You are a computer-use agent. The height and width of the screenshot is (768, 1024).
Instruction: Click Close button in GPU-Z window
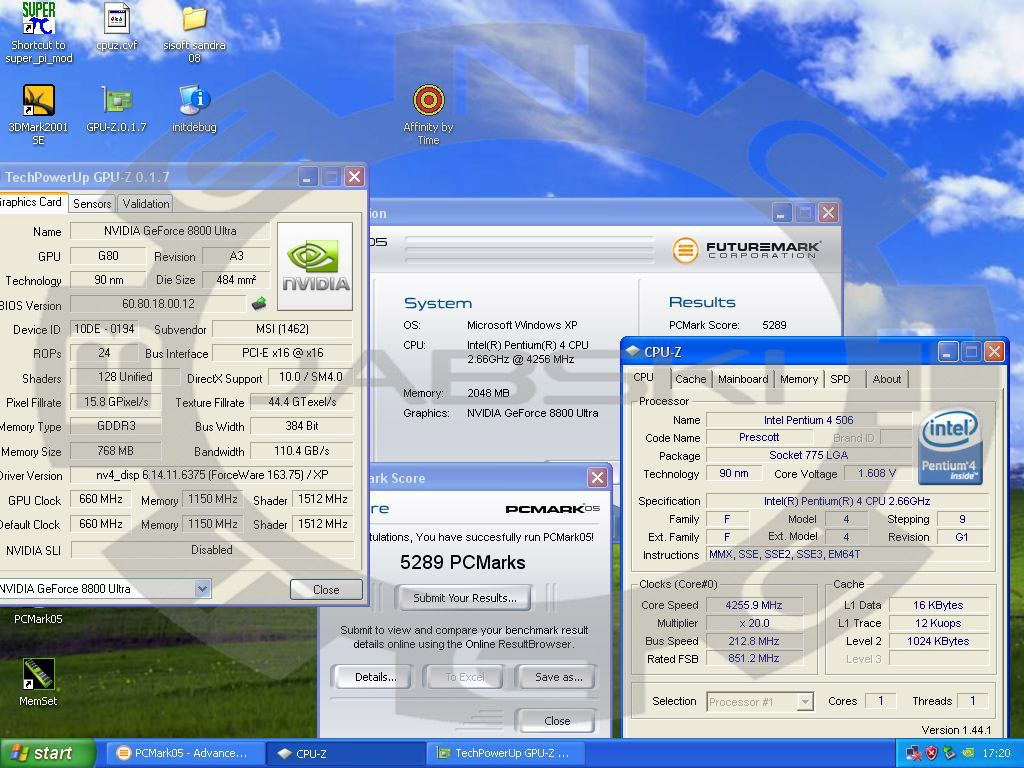[x=326, y=589]
